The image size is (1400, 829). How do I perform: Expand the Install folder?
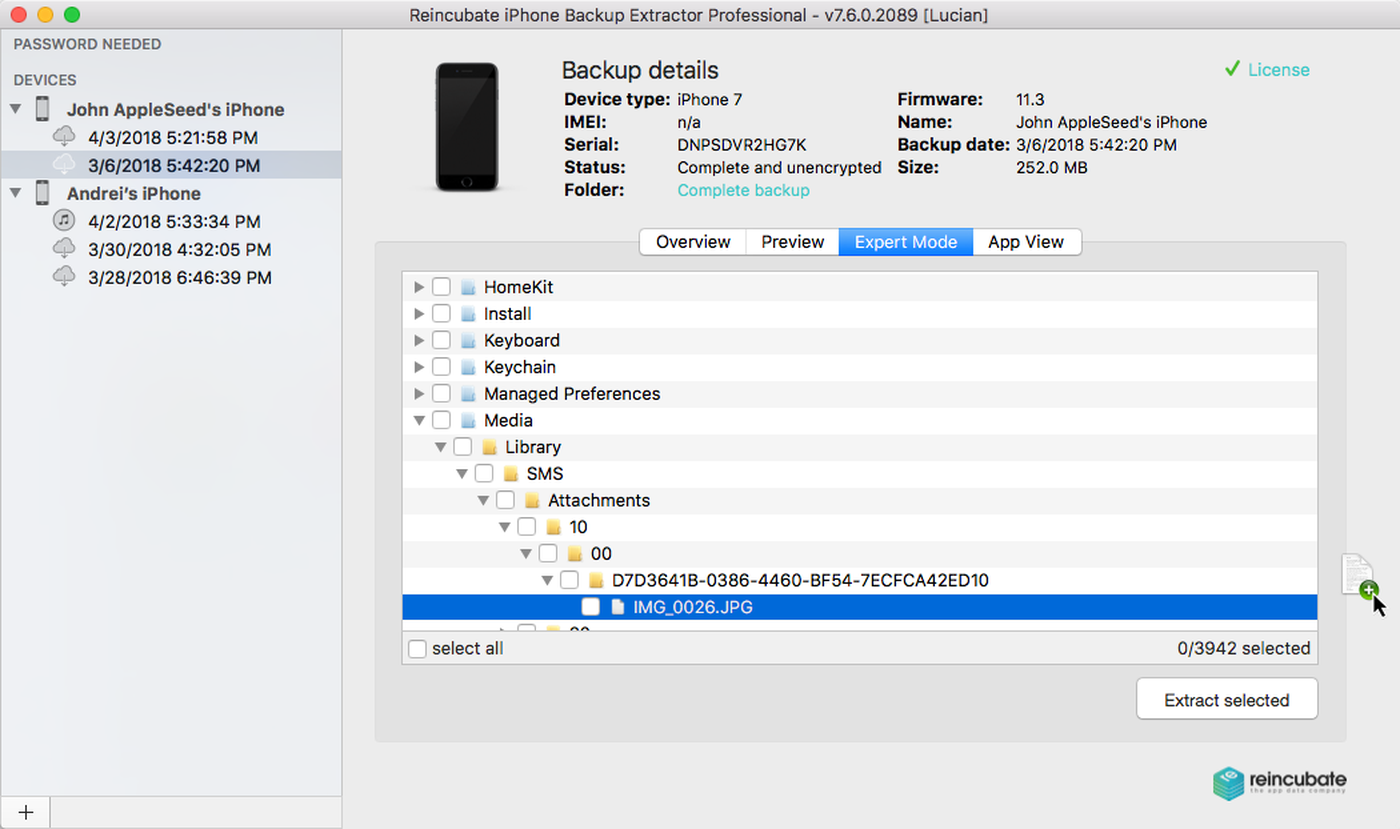[x=419, y=314]
